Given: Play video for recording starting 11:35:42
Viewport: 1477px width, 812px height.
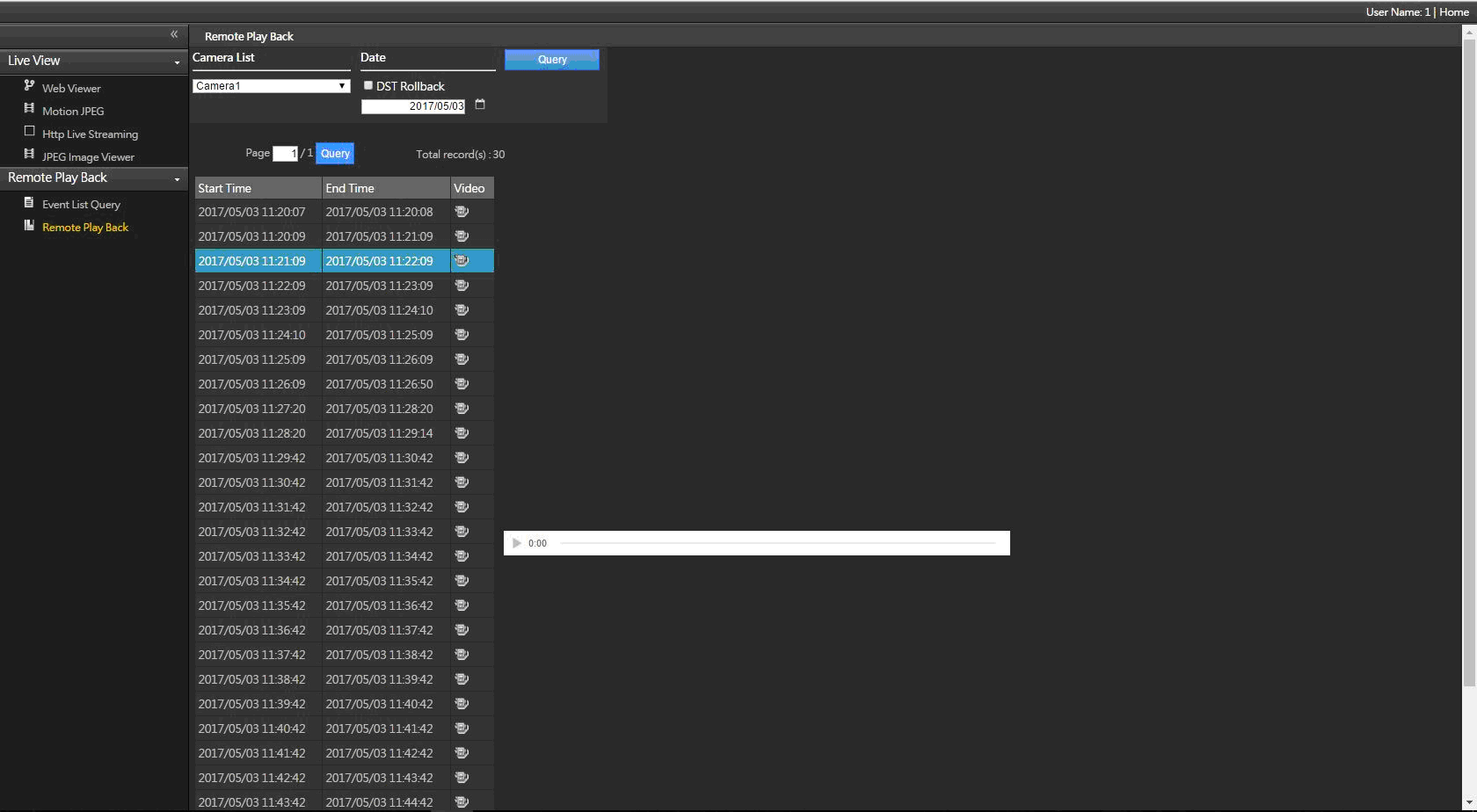Looking at the screenshot, I should (462, 605).
